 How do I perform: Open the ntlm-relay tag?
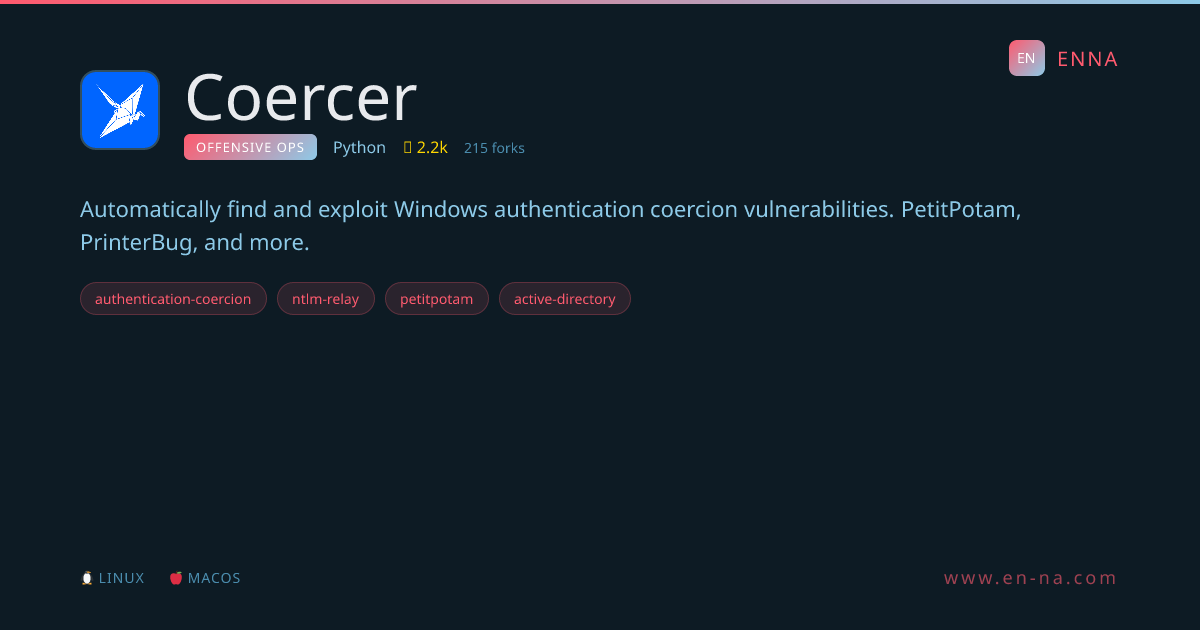point(325,299)
